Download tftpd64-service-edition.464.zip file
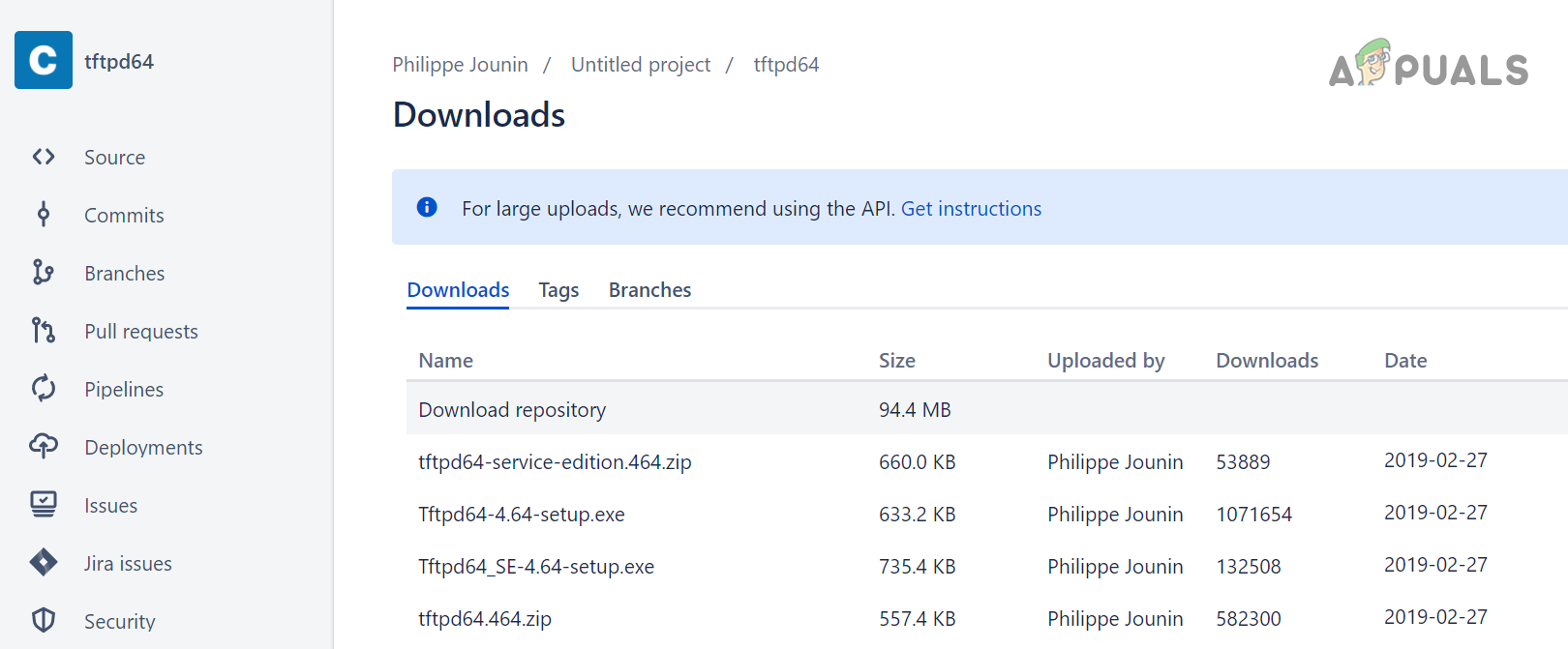Screen dimensions: 1568x649 [555, 462]
